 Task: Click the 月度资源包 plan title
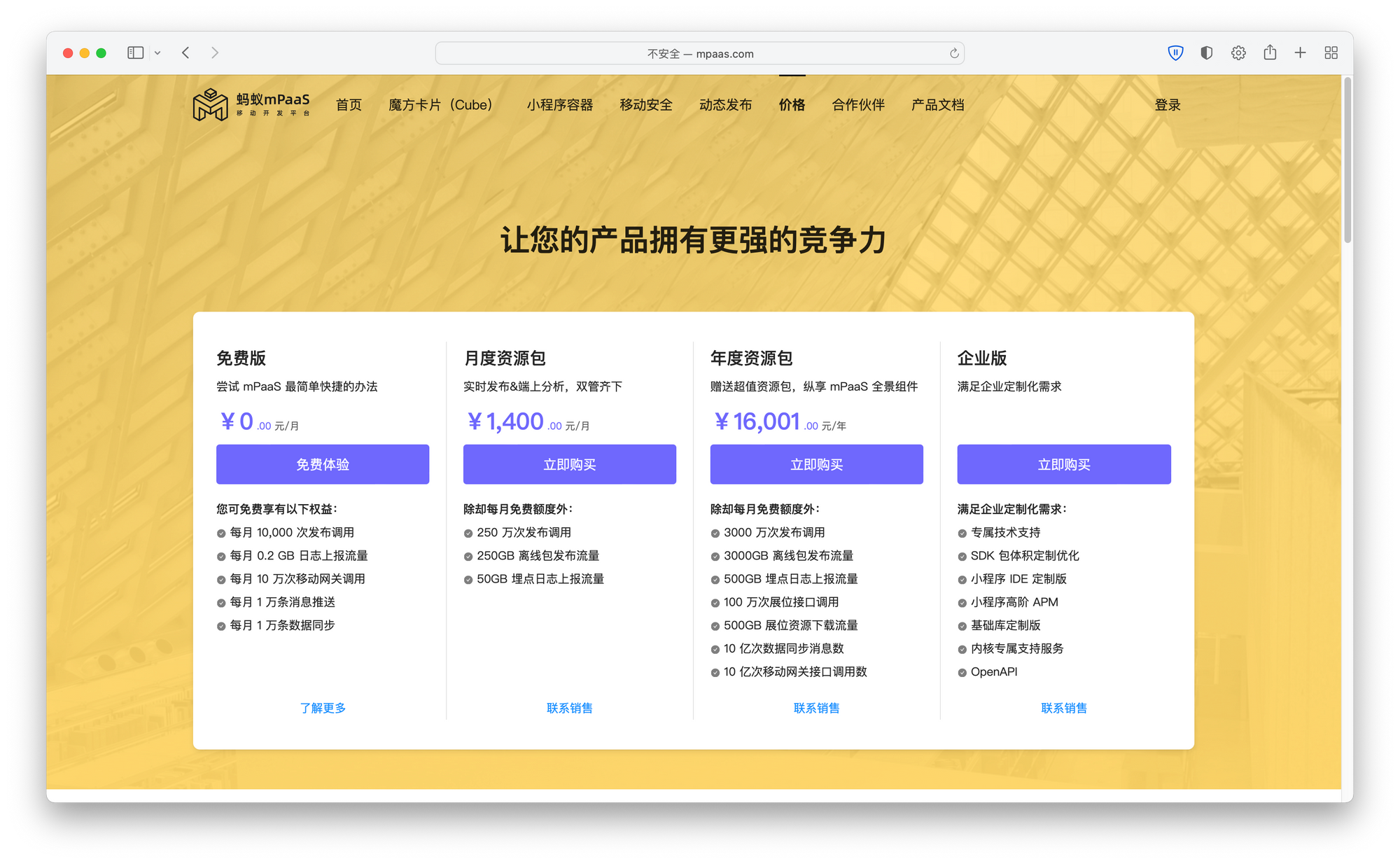505,358
